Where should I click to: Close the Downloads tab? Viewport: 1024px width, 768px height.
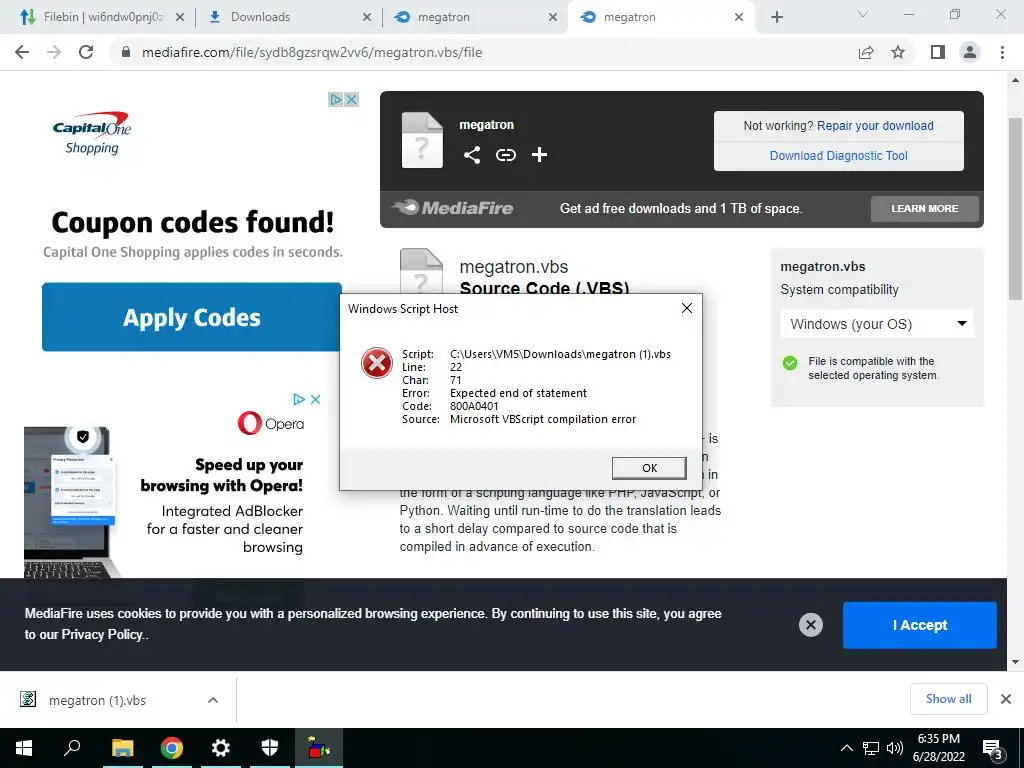pyautogui.click(x=367, y=17)
